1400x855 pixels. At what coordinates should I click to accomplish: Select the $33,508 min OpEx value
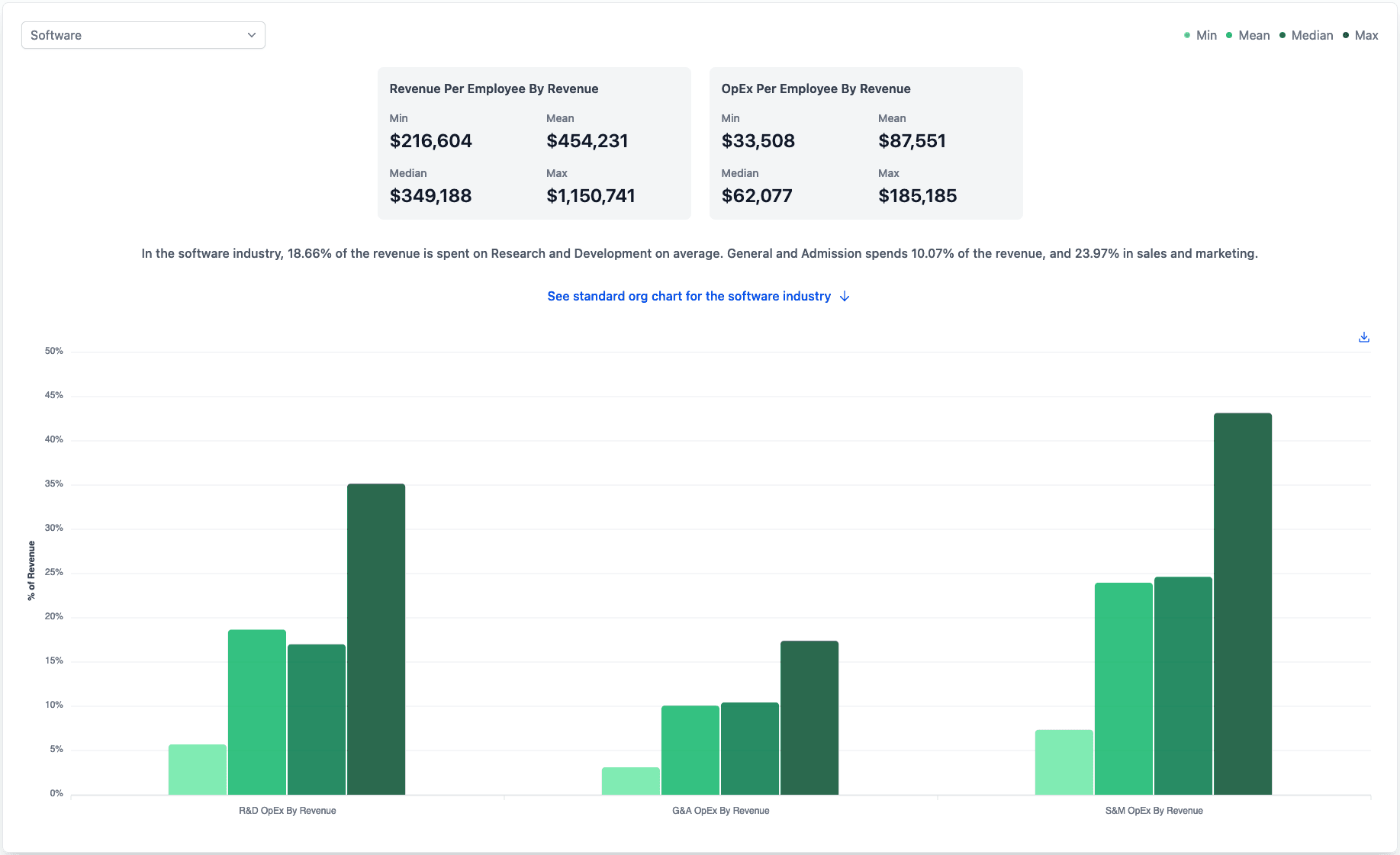pos(758,141)
